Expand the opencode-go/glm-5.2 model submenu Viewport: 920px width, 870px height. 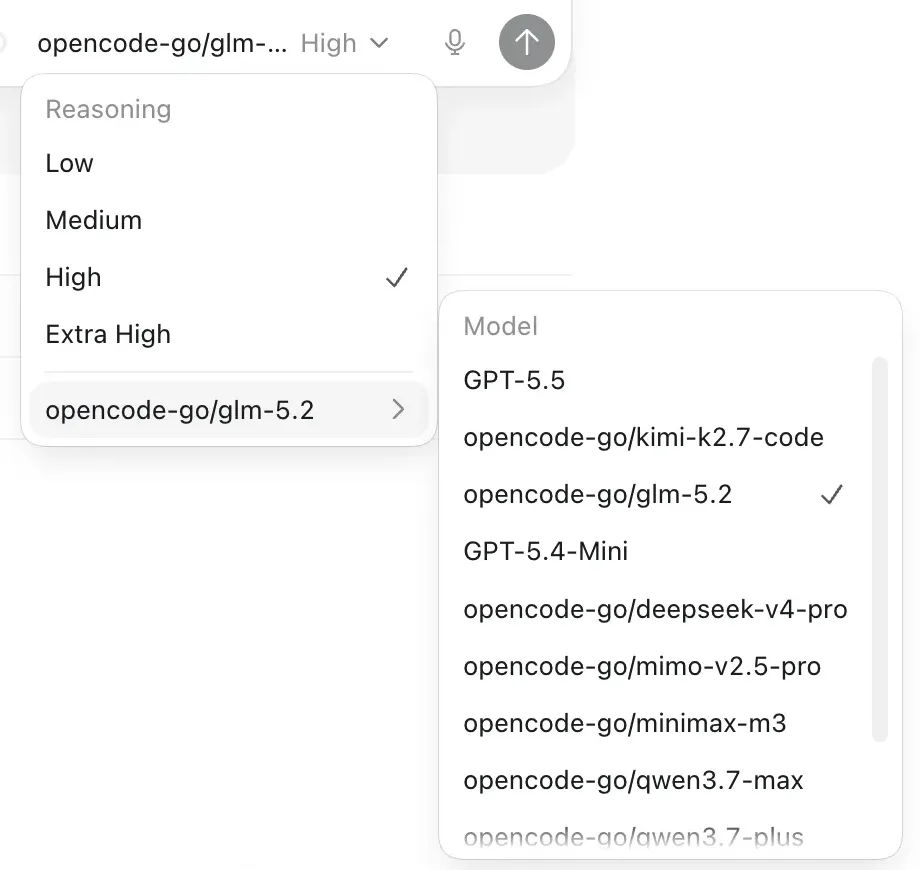tap(229, 409)
